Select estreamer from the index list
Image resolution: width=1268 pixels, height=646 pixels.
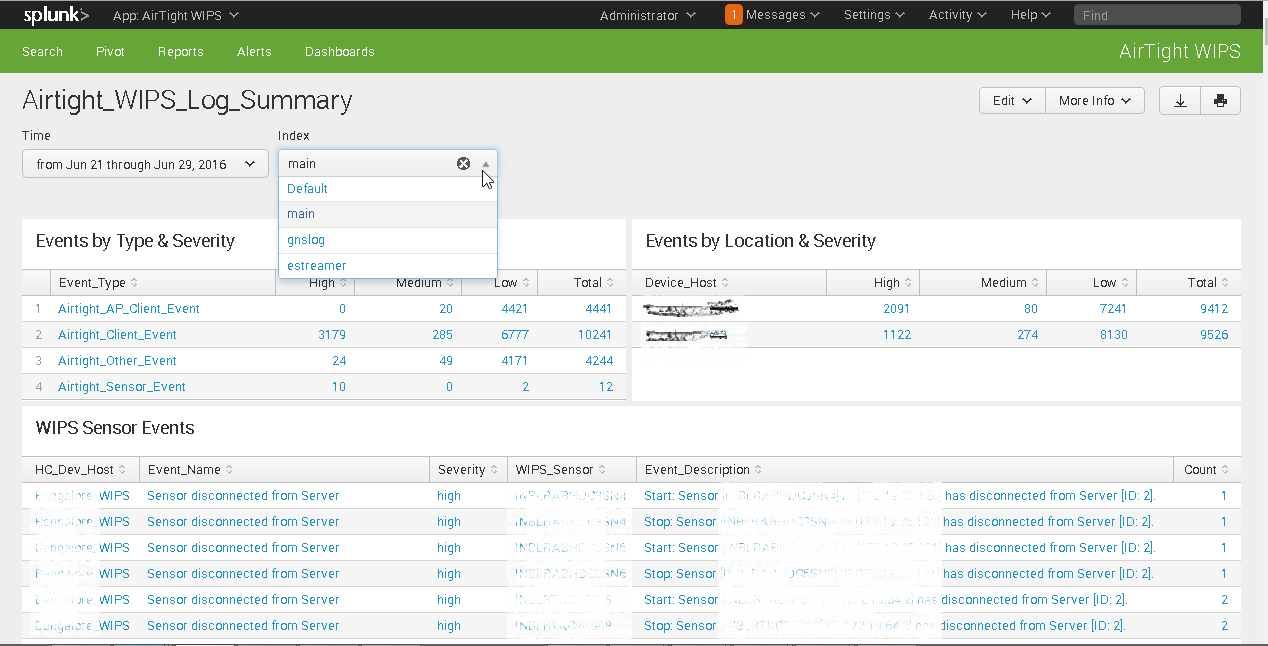(315, 265)
